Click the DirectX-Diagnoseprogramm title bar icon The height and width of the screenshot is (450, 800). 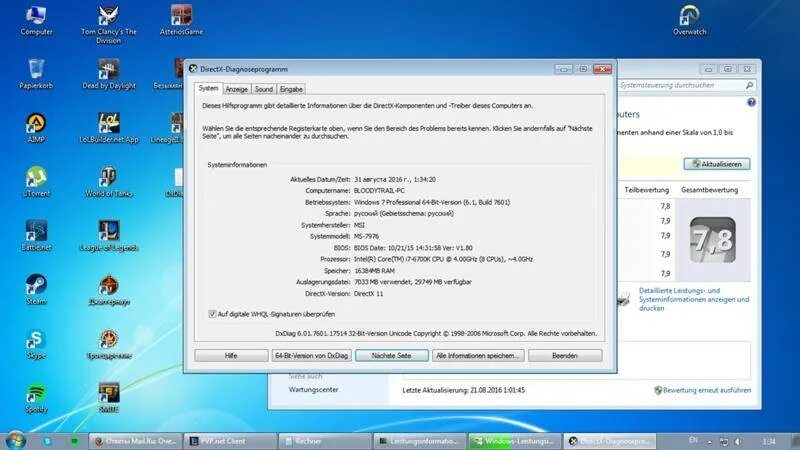click(193, 69)
